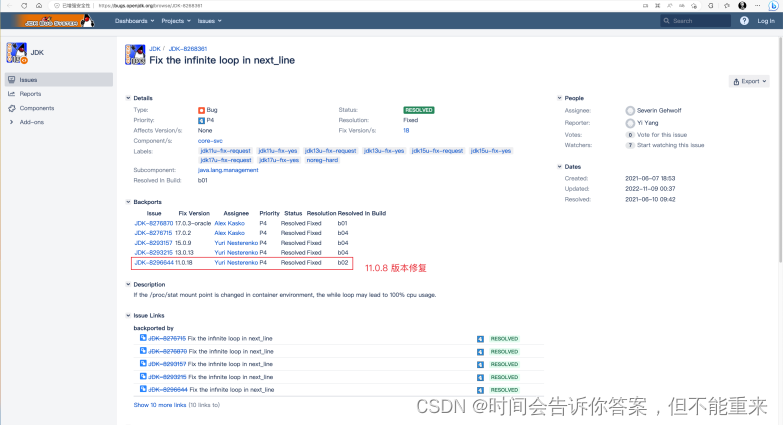This screenshot has height=425, width=783.
Task: Click Severin Gehwolf's avatar icon
Action: coord(630,110)
